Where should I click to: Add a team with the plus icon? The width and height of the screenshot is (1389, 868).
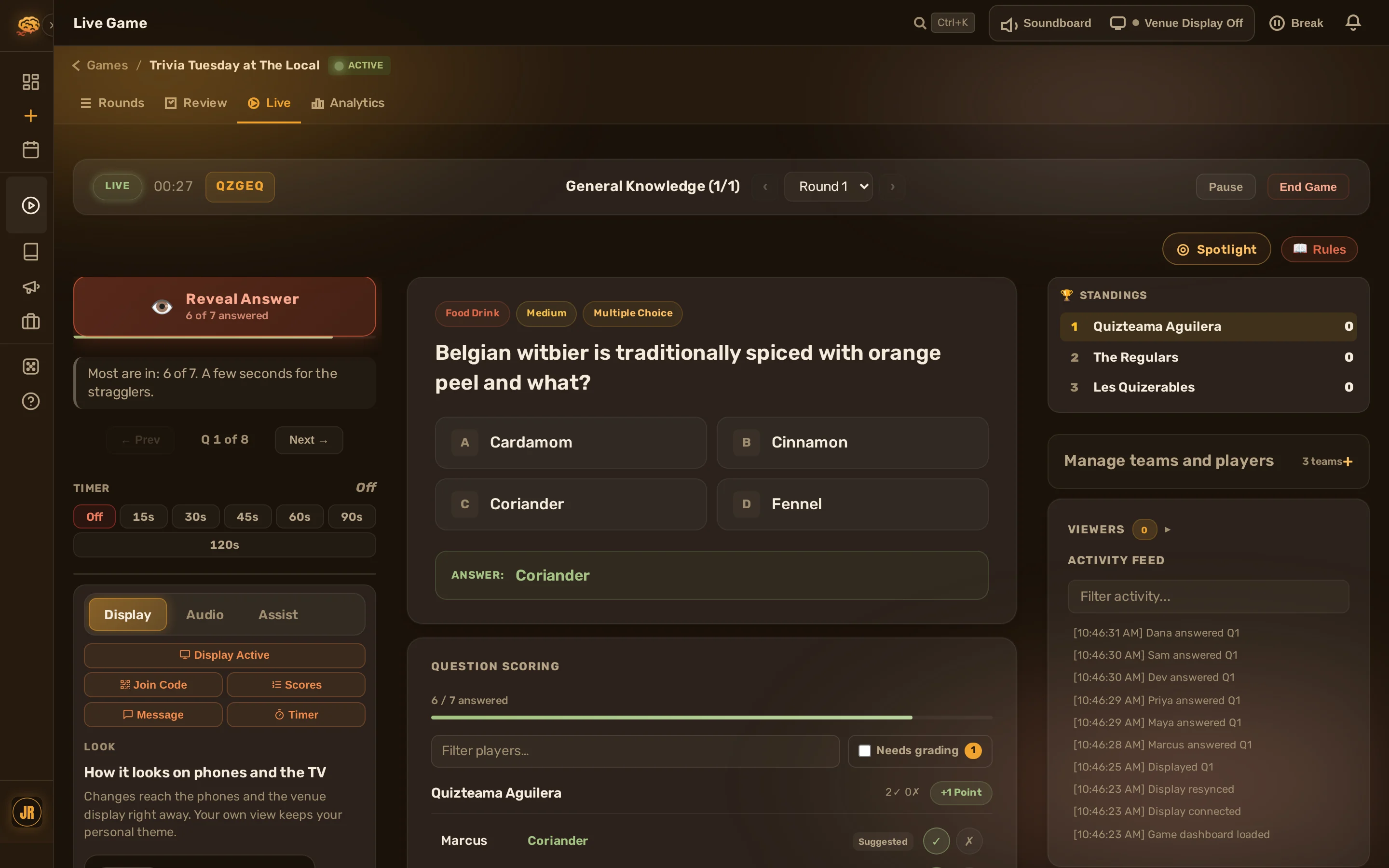(x=1348, y=461)
